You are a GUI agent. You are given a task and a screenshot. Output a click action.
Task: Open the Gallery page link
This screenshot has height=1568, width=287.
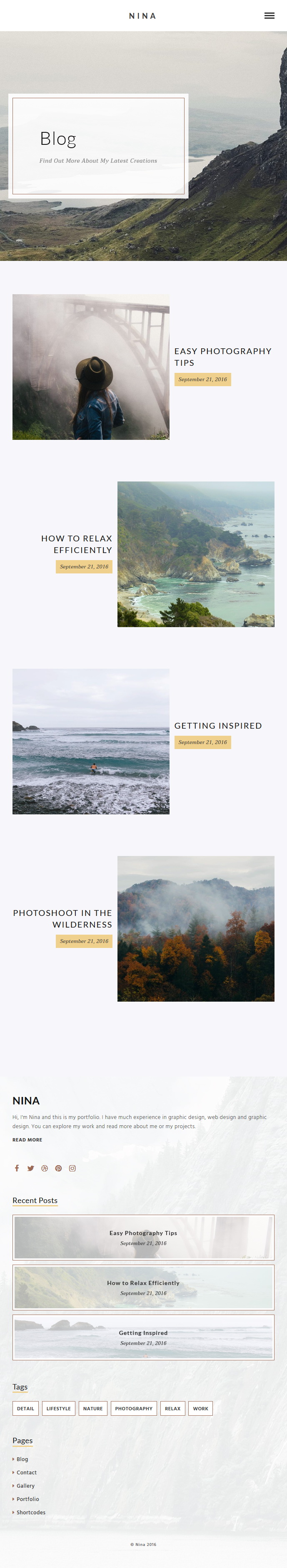[25, 1486]
